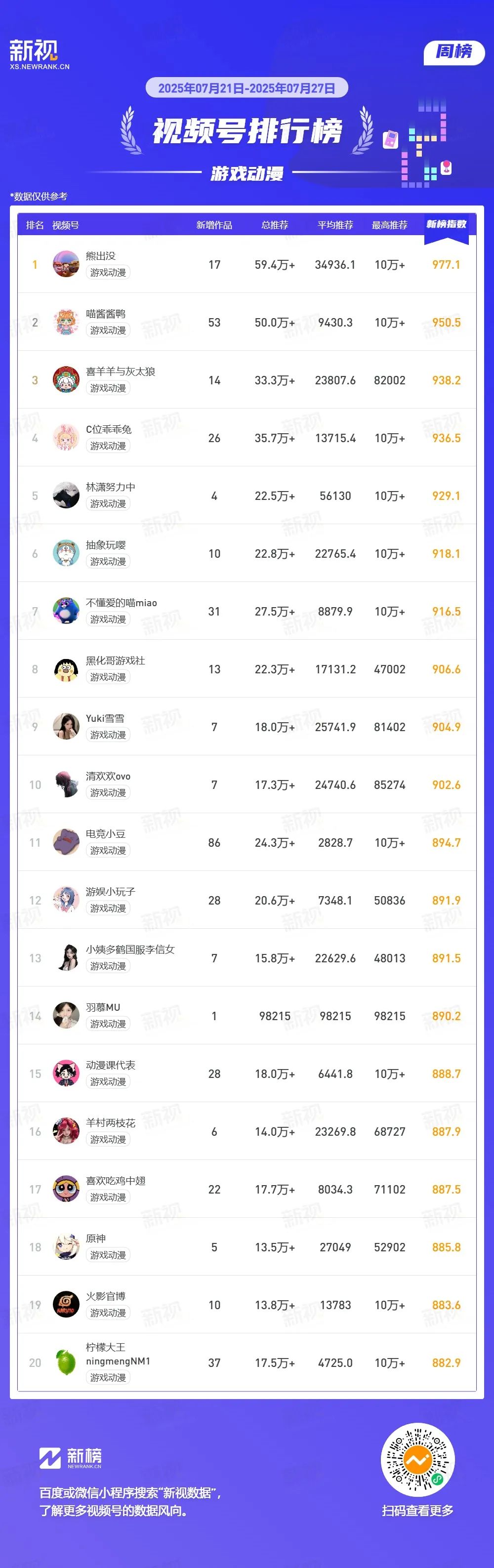Open the 2025年07月21日 date range pill
494x1568 pixels.
(x=247, y=88)
